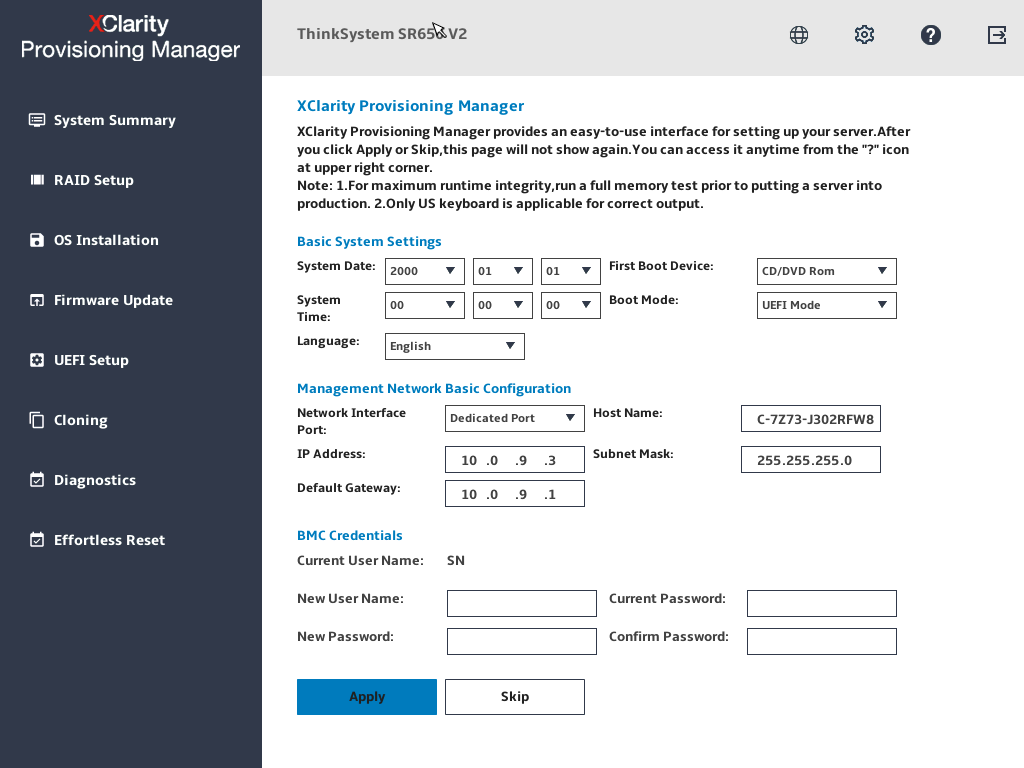Click the Effortless Reset sidebar icon

37,540
